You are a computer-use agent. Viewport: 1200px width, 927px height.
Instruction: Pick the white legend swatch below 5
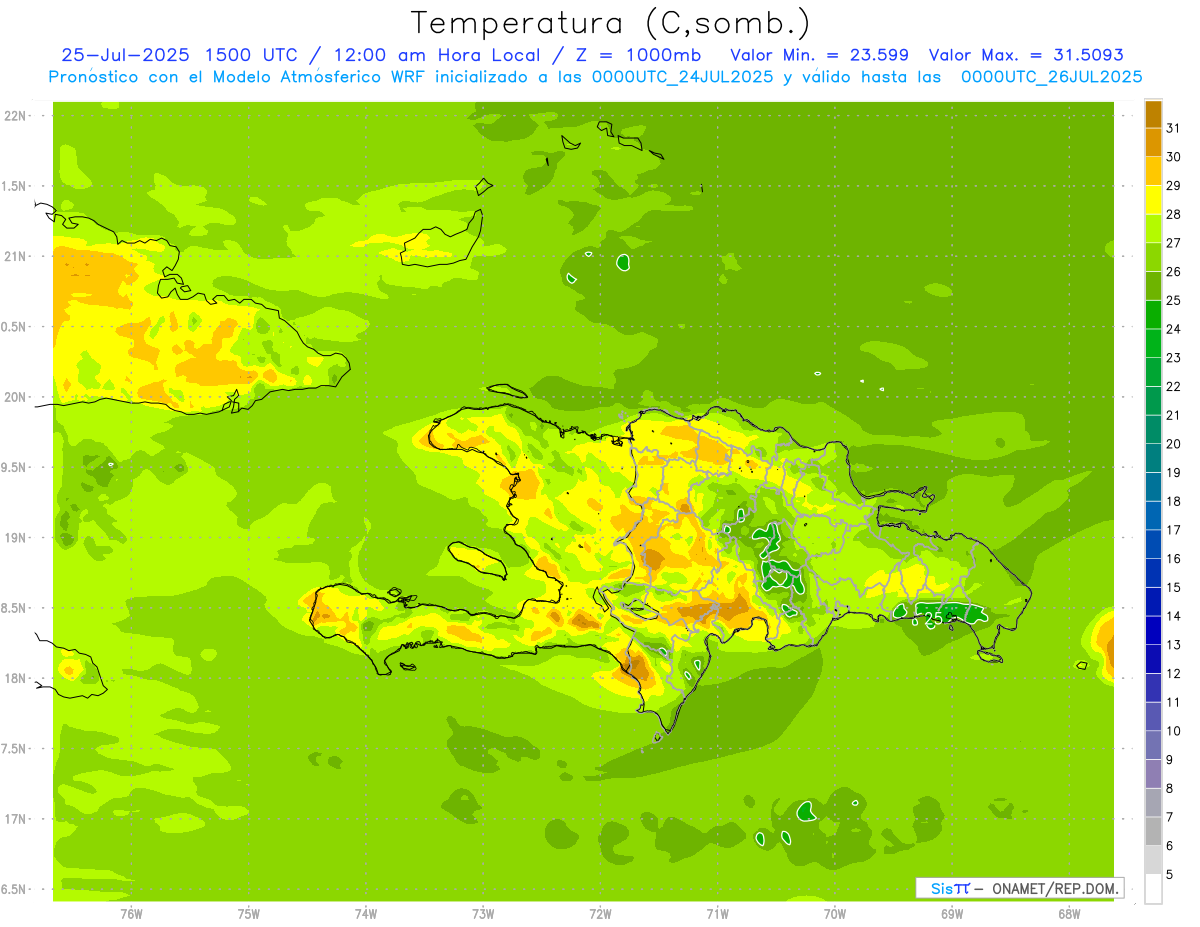[x=1153, y=889]
